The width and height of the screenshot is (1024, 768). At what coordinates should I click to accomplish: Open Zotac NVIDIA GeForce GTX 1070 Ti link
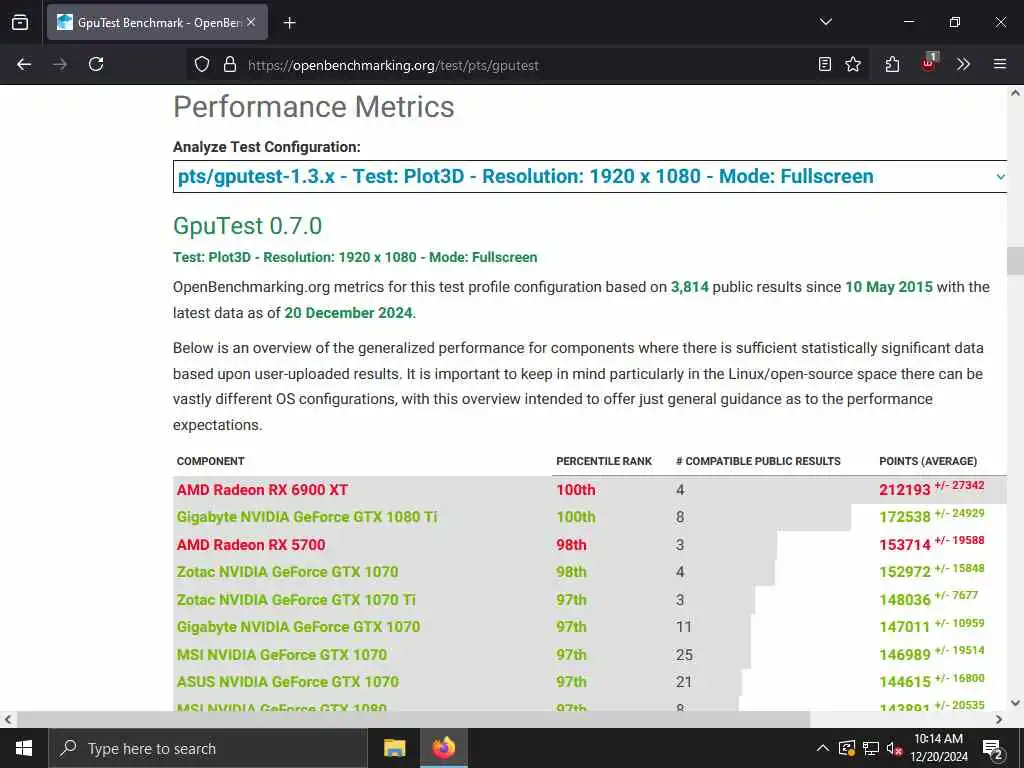[296, 600]
